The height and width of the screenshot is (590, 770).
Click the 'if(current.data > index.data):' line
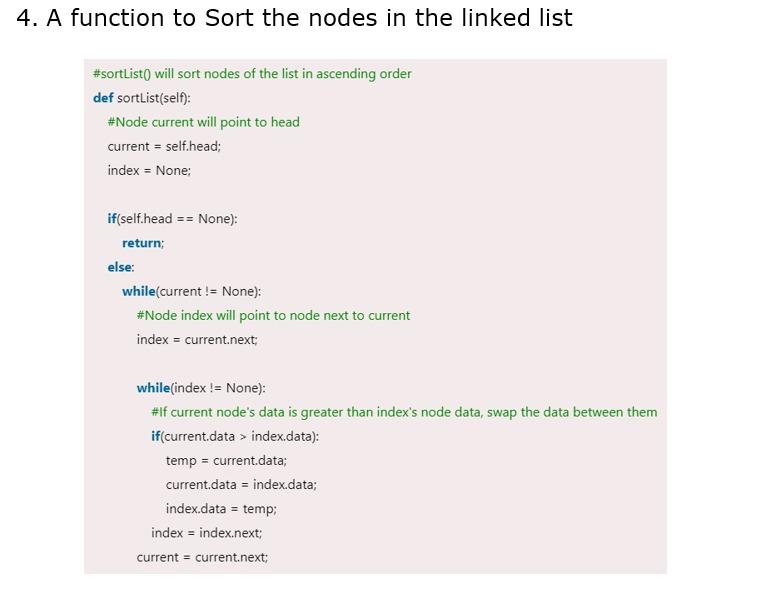pyautogui.click(x=235, y=436)
